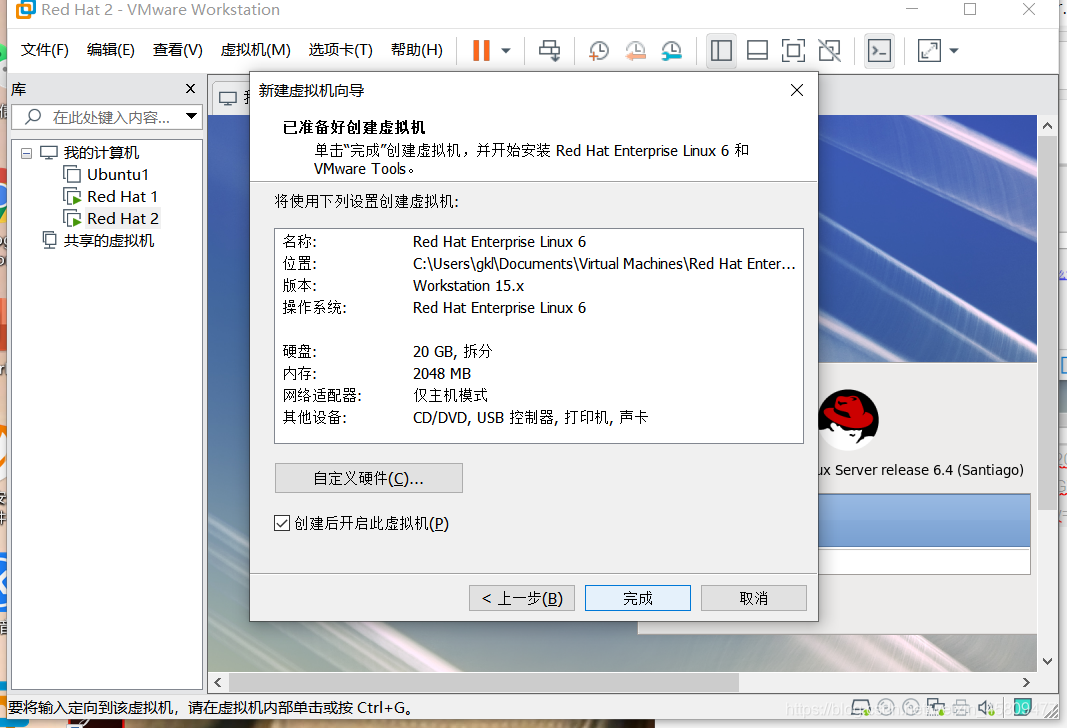The height and width of the screenshot is (728, 1067).
Task: Toggle the library sidebar view icon
Action: click(721, 50)
